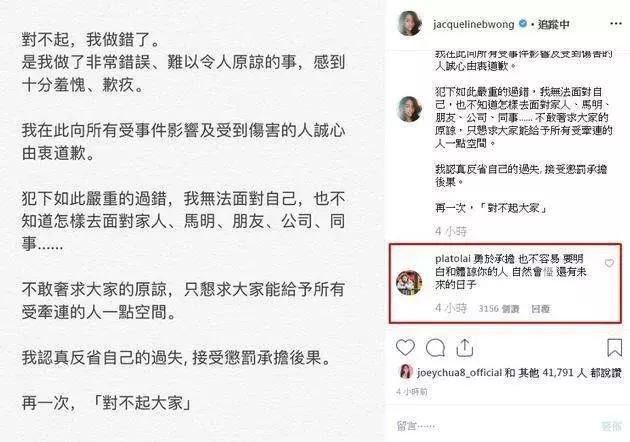The height and width of the screenshot is (442, 630).
Task: Click verified badge next to jacquelinebwong
Action: coord(522,24)
